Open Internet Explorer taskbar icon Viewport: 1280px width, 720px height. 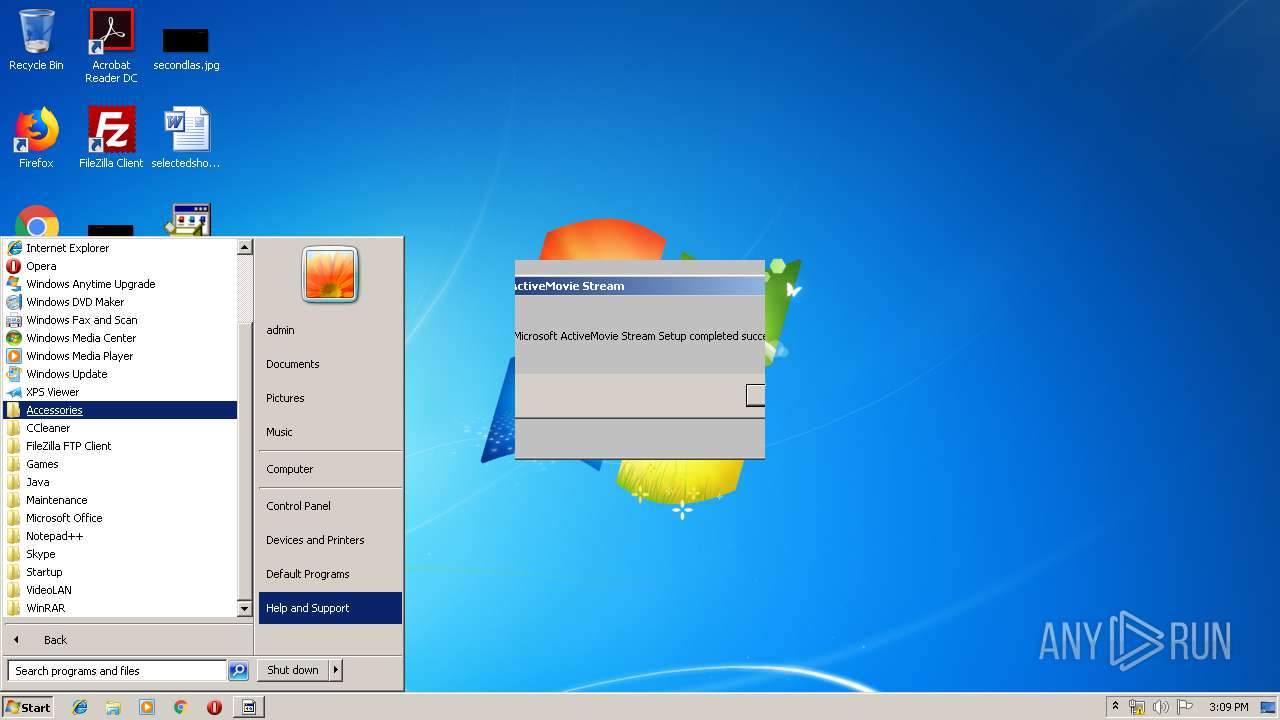click(x=80, y=707)
